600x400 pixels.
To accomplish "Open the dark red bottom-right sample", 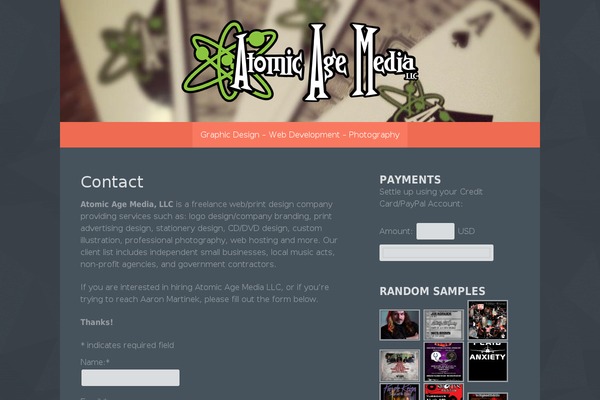I will coord(488,397).
